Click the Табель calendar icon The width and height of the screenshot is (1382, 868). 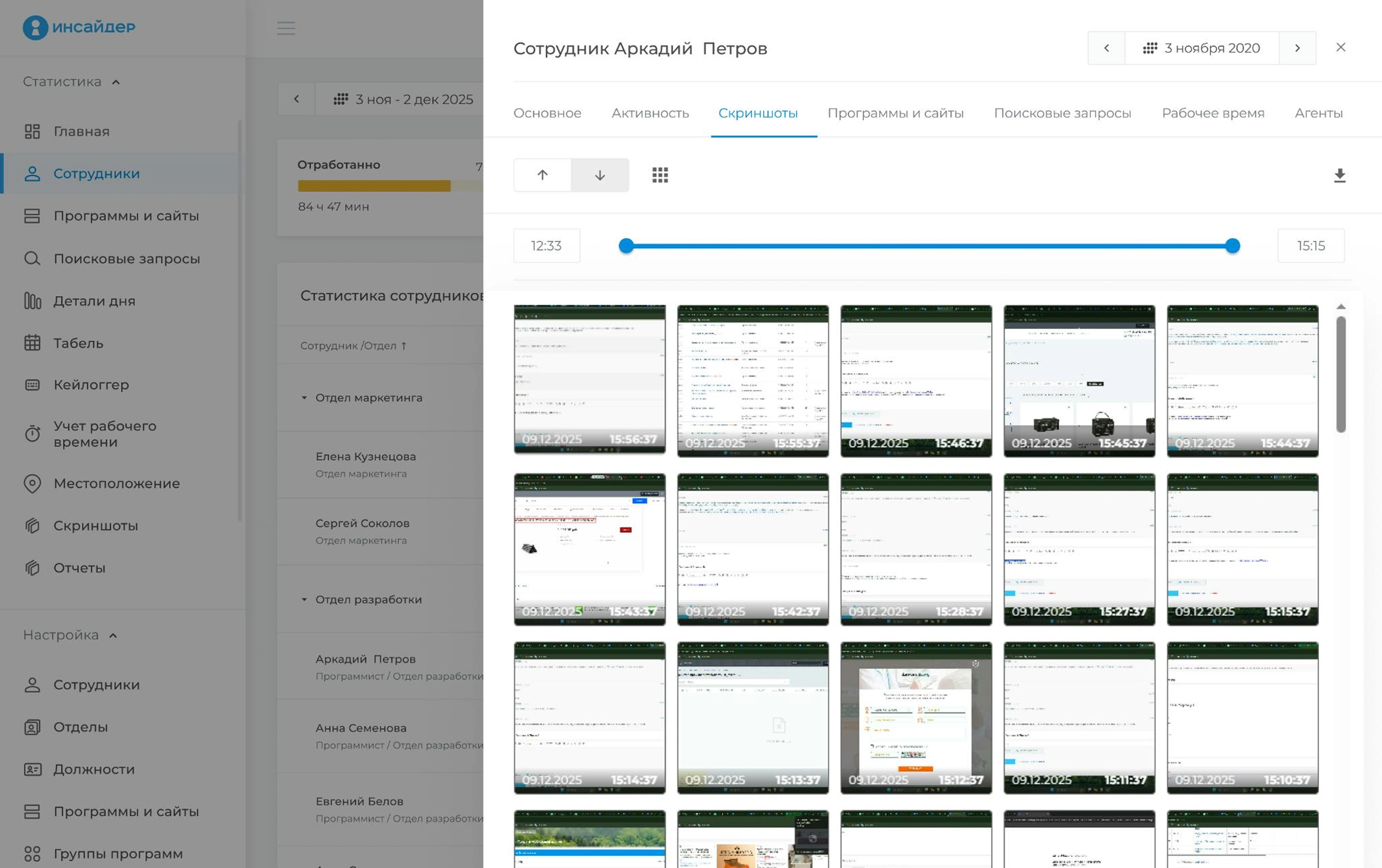pyautogui.click(x=33, y=343)
